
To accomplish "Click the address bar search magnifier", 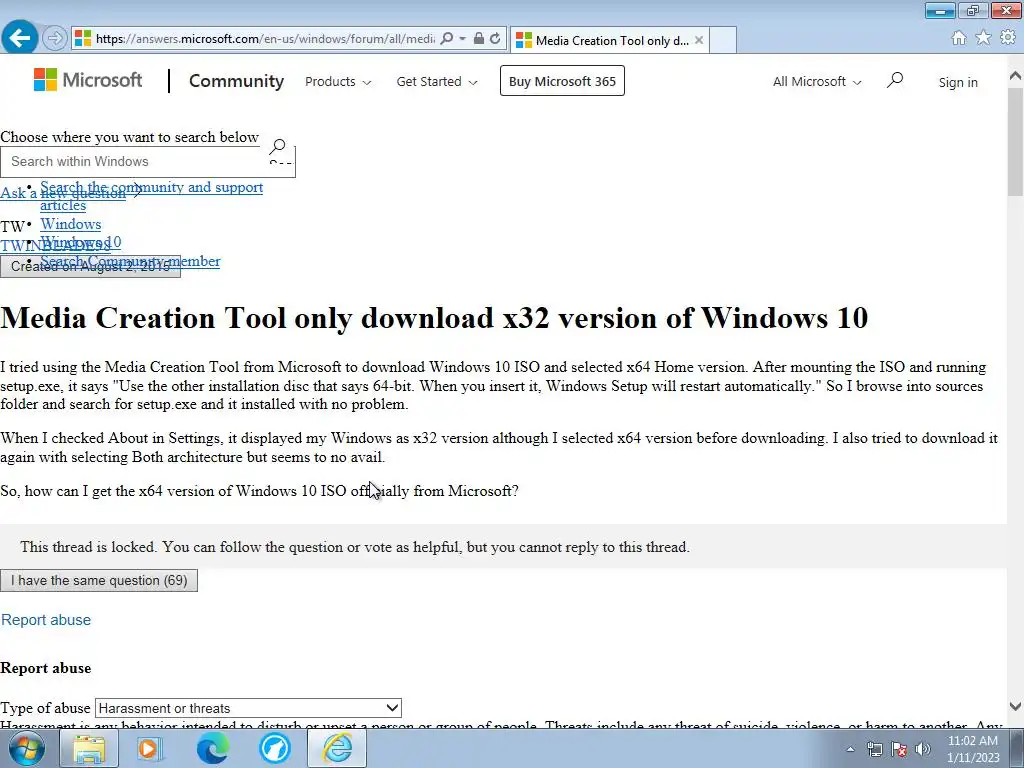I will (x=447, y=39).
